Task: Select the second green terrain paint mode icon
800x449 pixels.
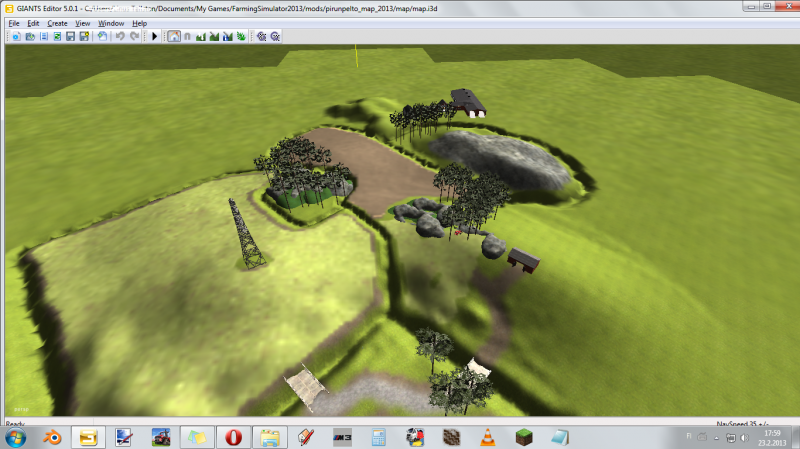Action: click(x=214, y=36)
